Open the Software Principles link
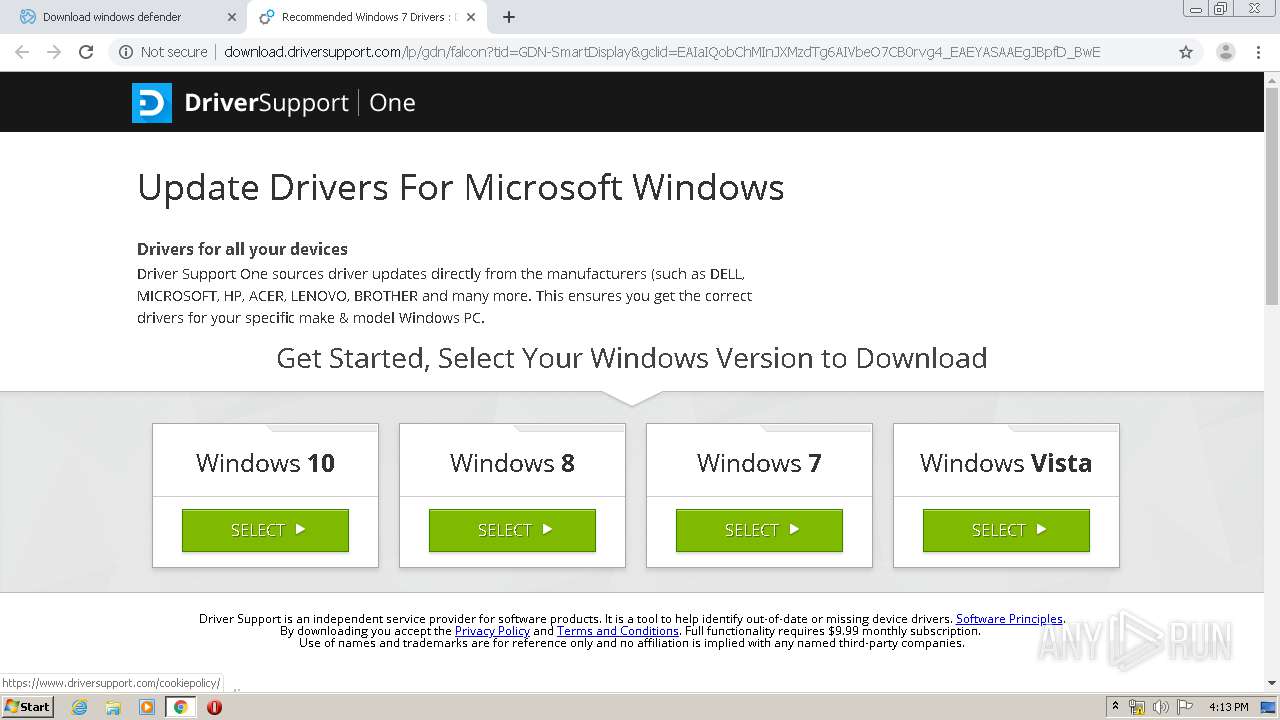Screen dimensions: 1280x720 1009,619
